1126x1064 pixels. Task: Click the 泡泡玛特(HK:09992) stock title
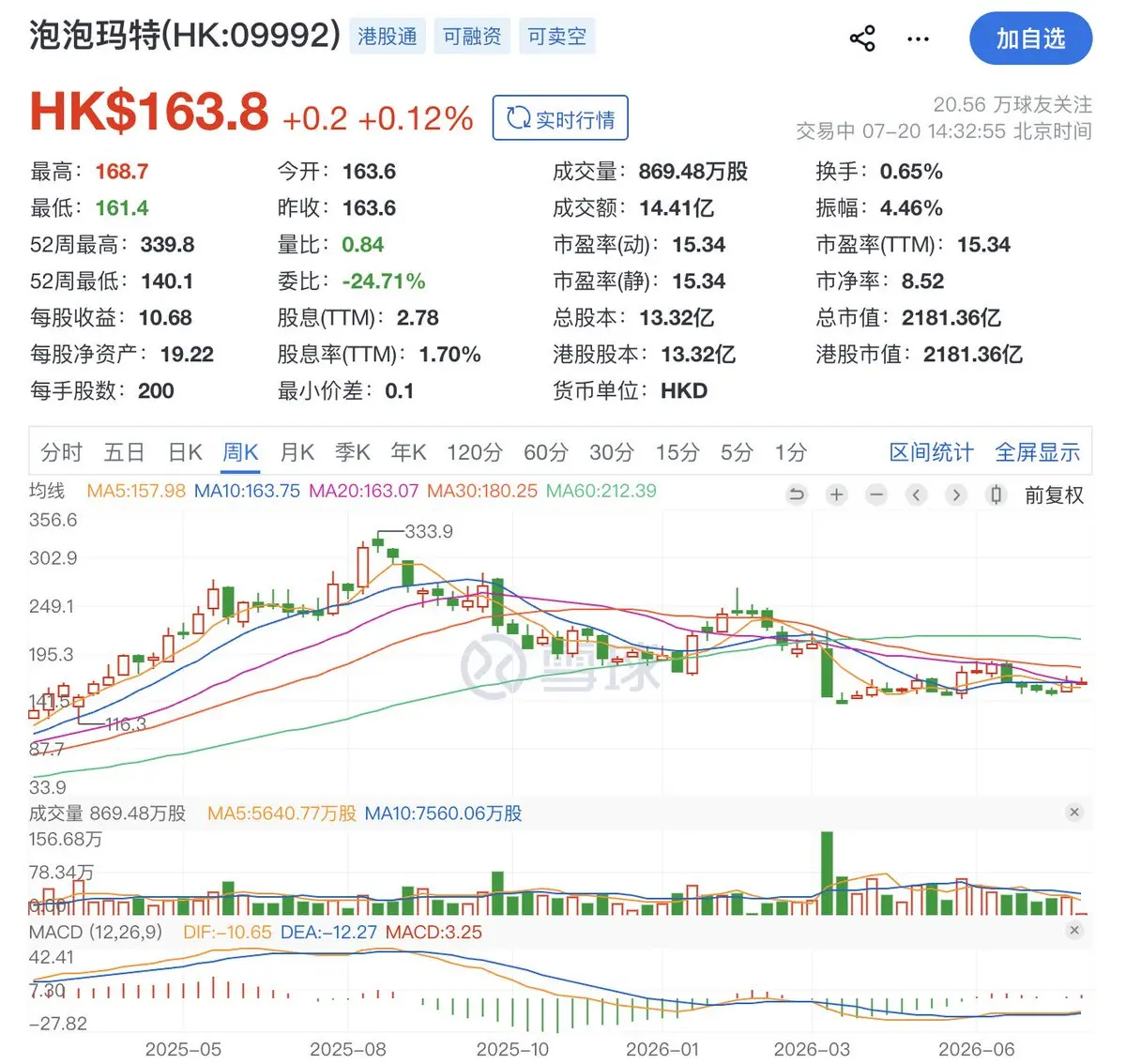tap(185, 36)
